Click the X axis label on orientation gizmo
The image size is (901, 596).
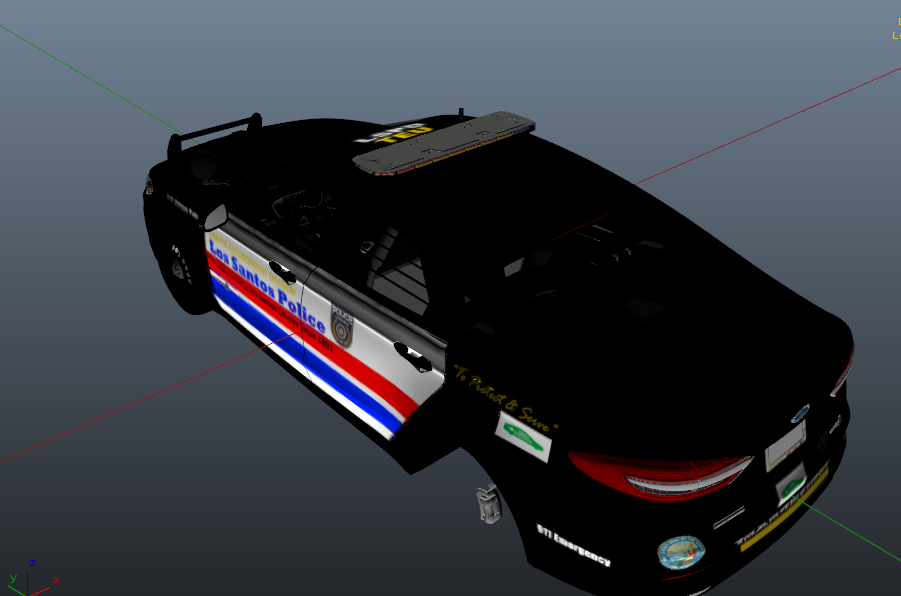coord(56,580)
